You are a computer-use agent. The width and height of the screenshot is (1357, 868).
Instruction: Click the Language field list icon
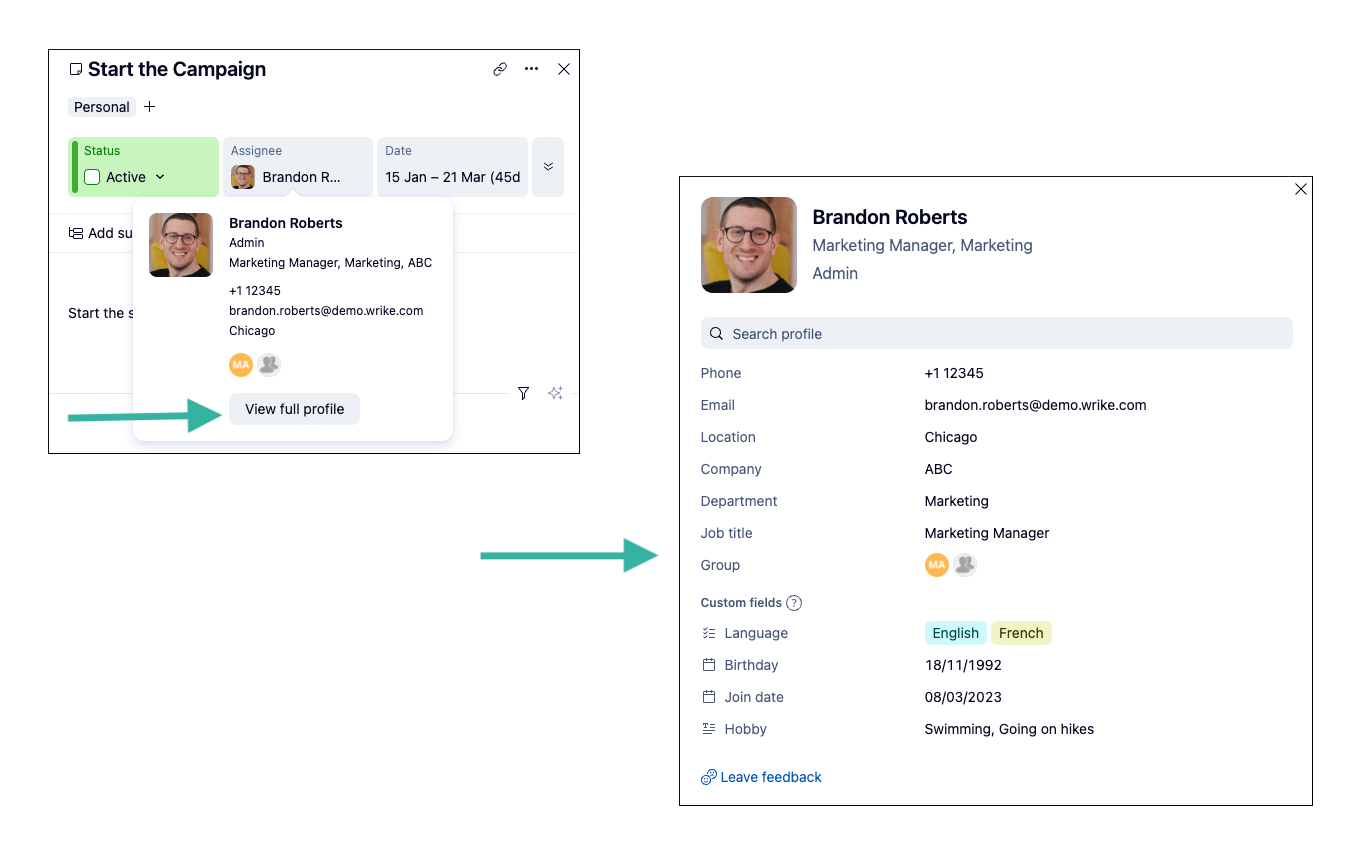pyautogui.click(x=709, y=633)
